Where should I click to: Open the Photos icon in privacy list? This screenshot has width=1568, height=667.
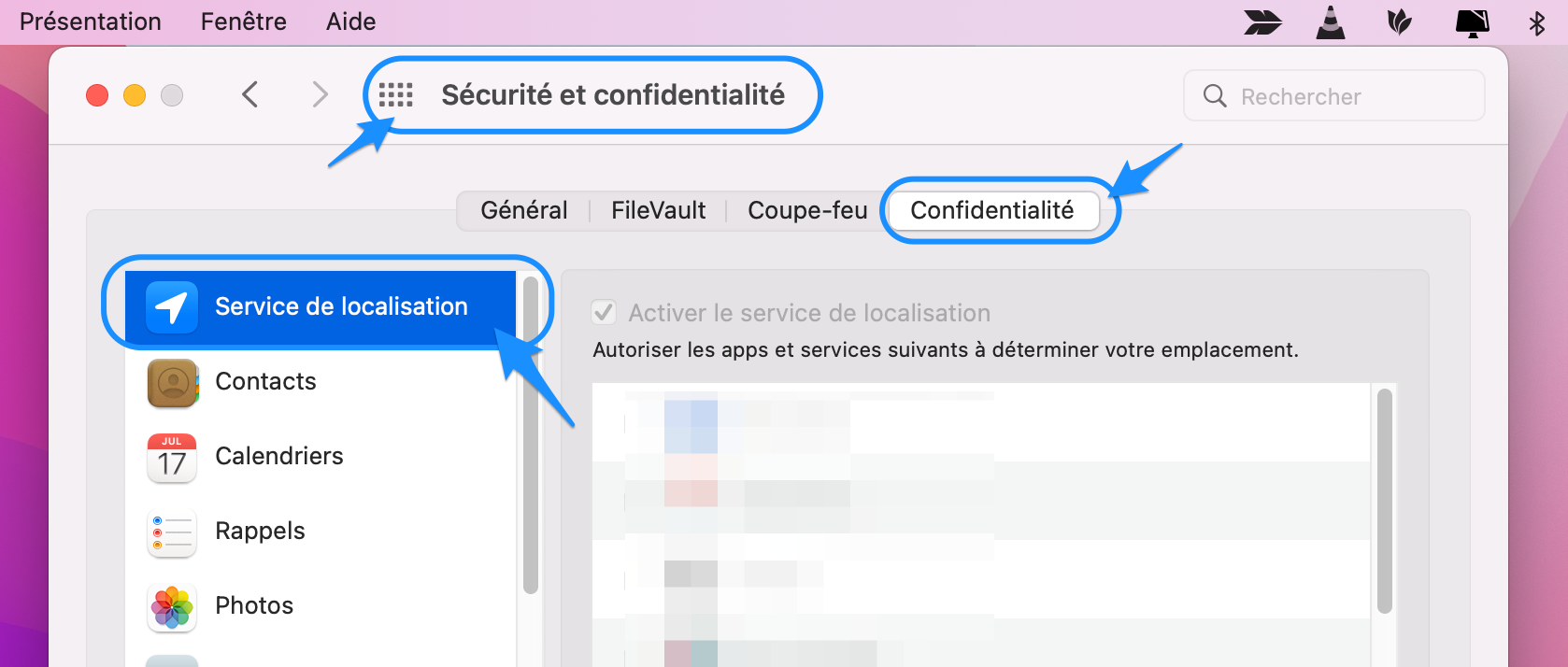tap(172, 606)
